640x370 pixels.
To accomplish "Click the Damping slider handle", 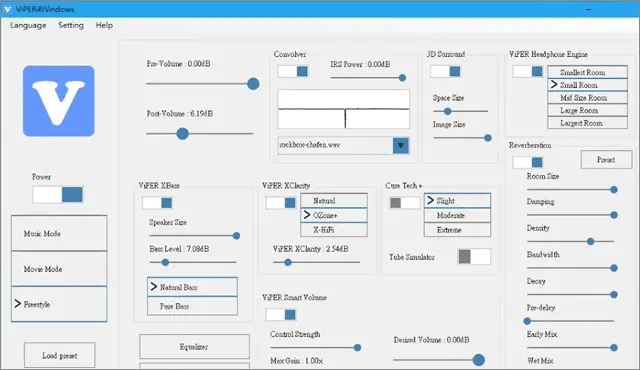I will click(613, 215).
